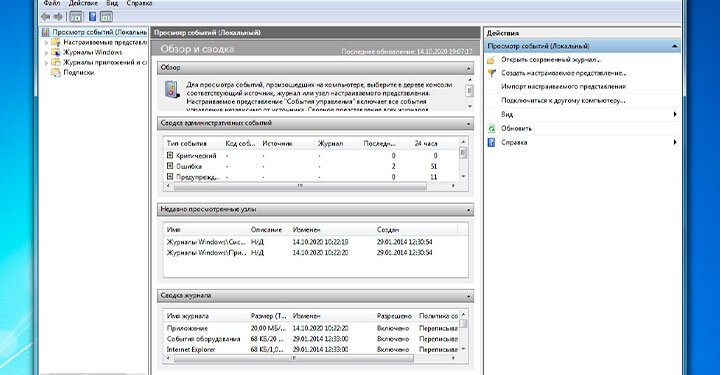720x375 pixels.
Task: Click the Настраиваемые представления folder icon
Action: pos(56,42)
